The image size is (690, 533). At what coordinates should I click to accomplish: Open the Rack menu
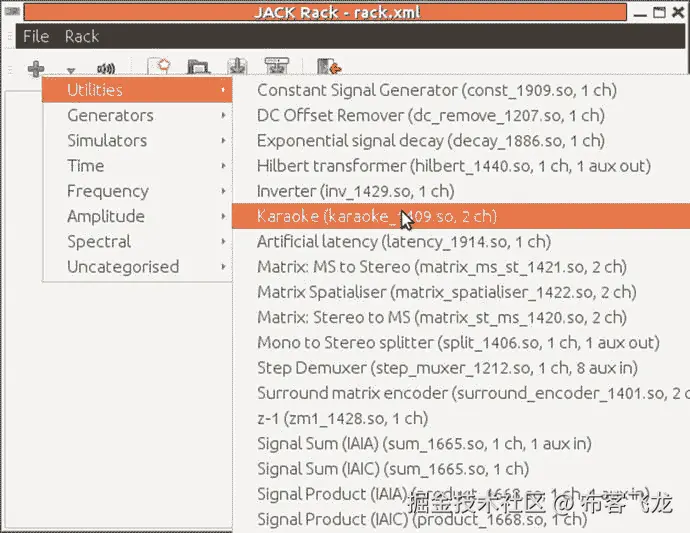click(x=82, y=36)
